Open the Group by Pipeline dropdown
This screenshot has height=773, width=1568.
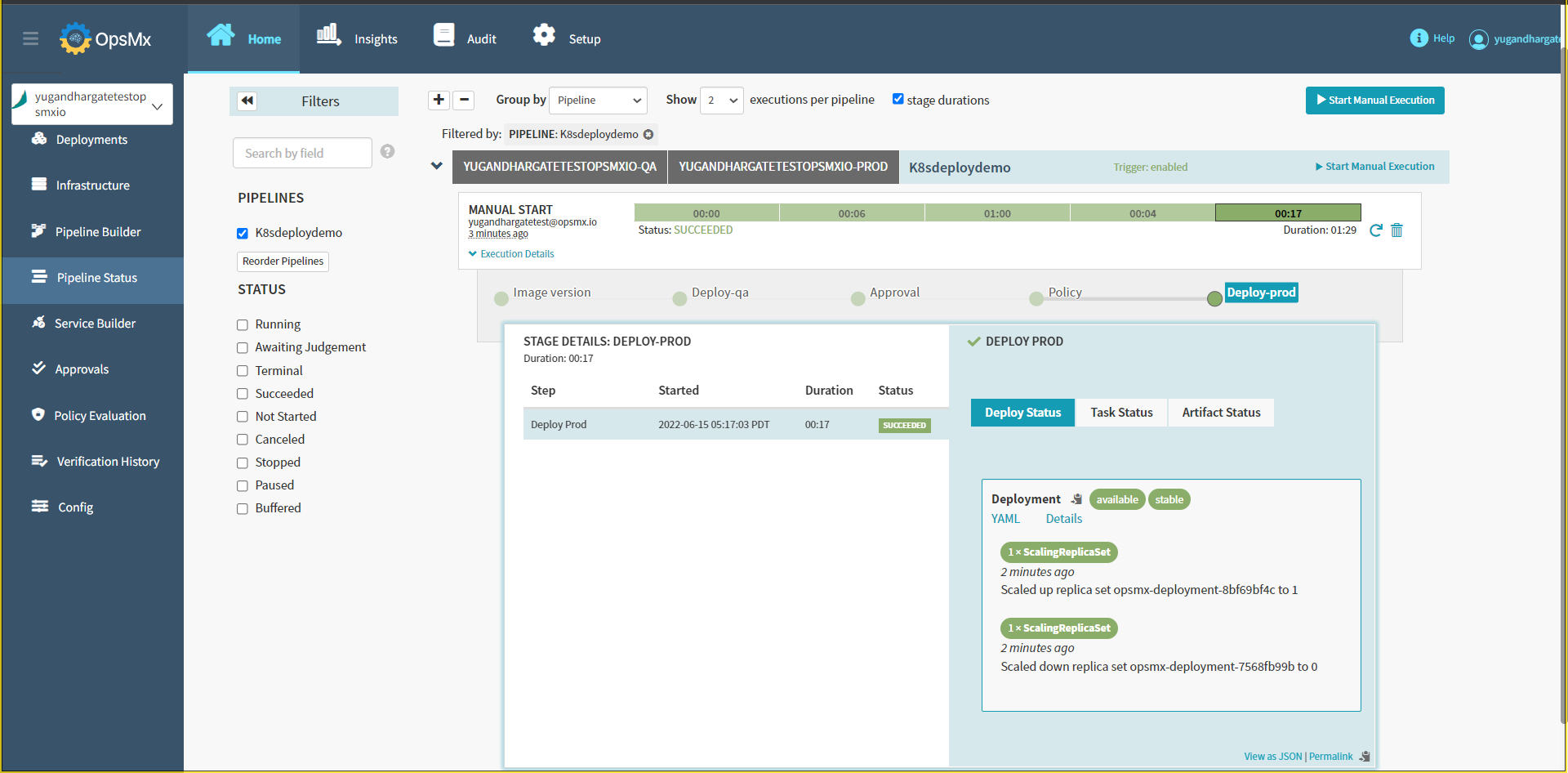[598, 101]
